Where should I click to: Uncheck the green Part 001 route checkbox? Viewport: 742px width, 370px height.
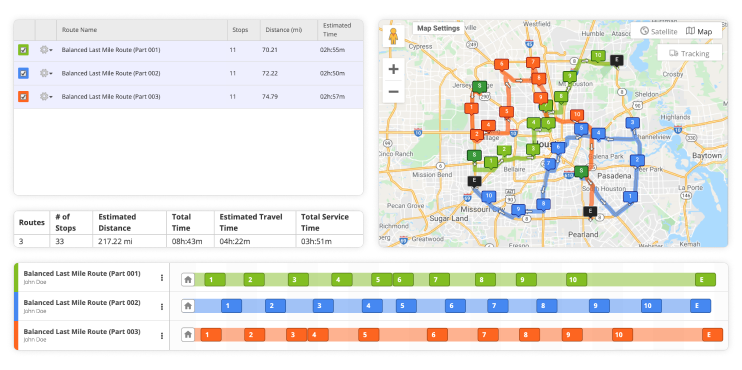pyautogui.click(x=24, y=50)
